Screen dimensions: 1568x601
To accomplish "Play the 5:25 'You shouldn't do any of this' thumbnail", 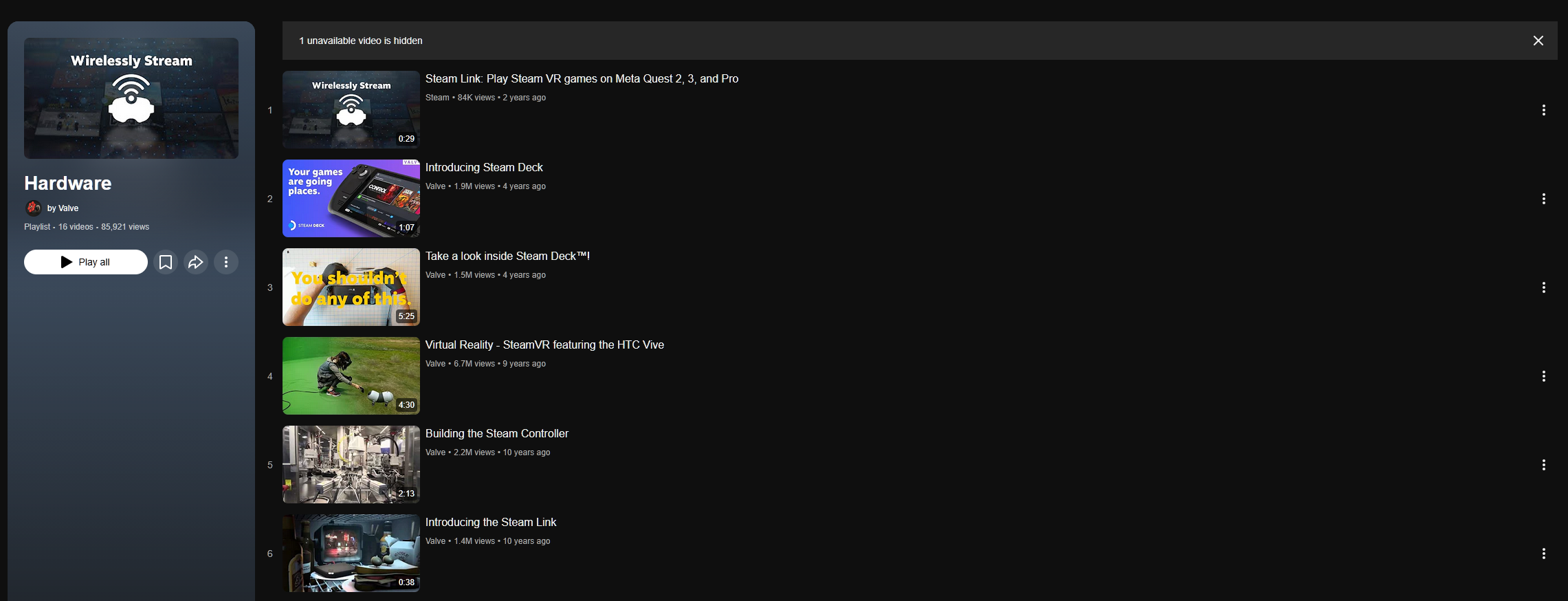I will point(351,287).
